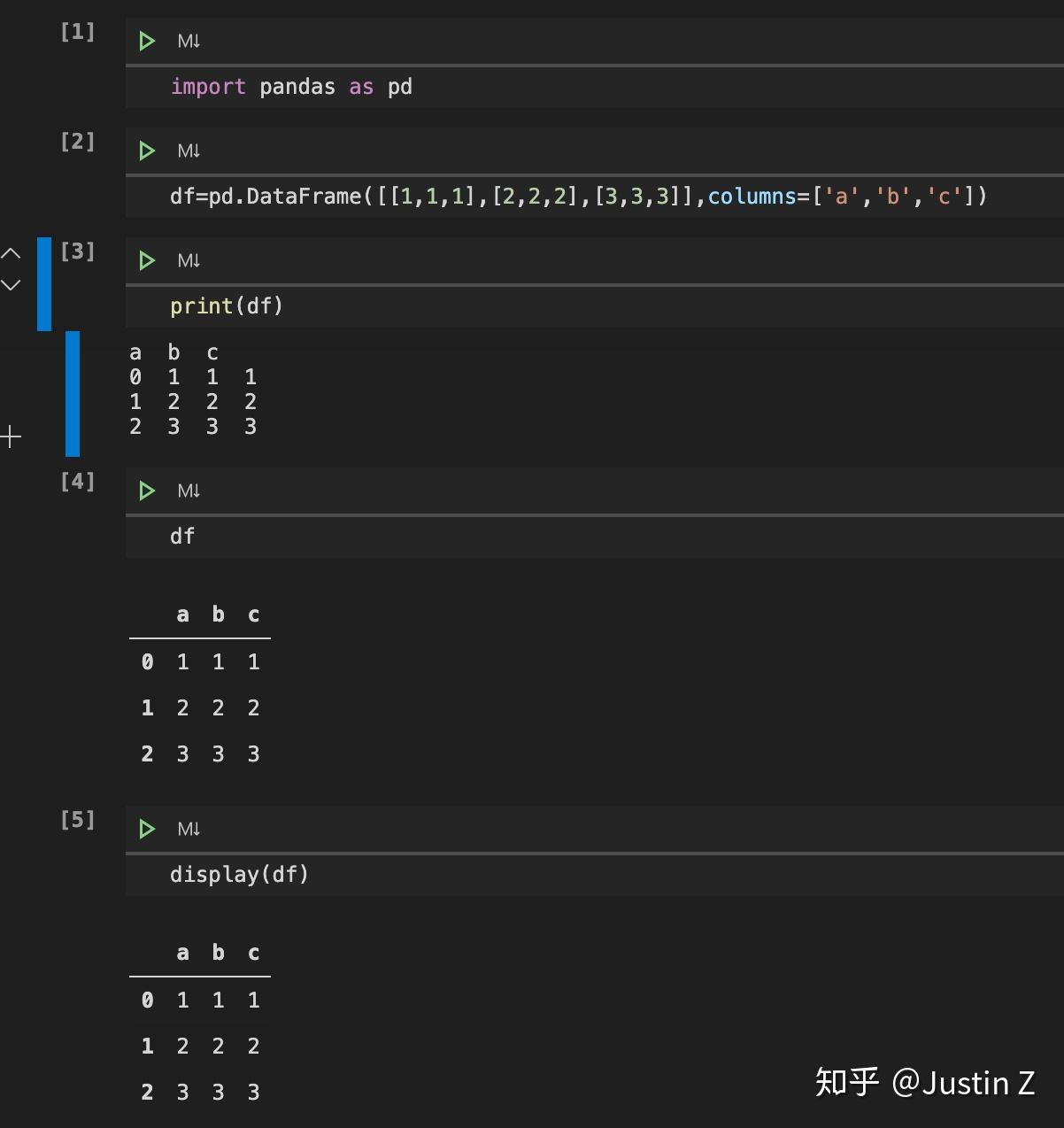The image size is (1064, 1128).
Task: Select the print(df) text output area
Action: coord(193,390)
